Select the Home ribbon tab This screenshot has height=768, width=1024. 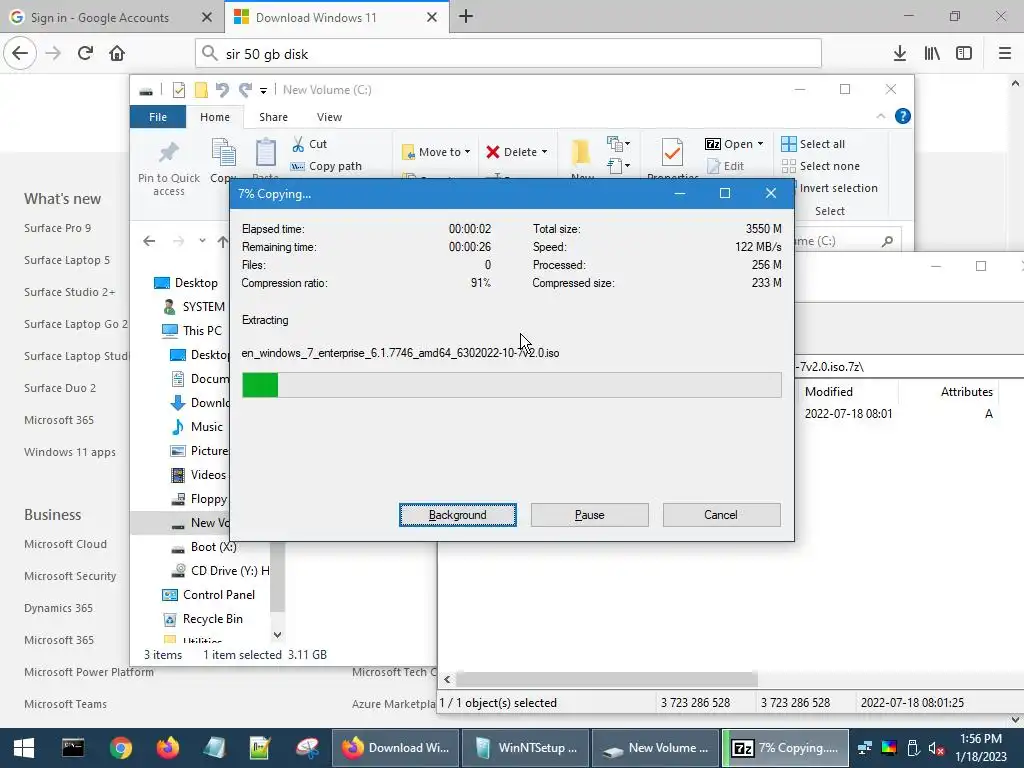[215, 117]
